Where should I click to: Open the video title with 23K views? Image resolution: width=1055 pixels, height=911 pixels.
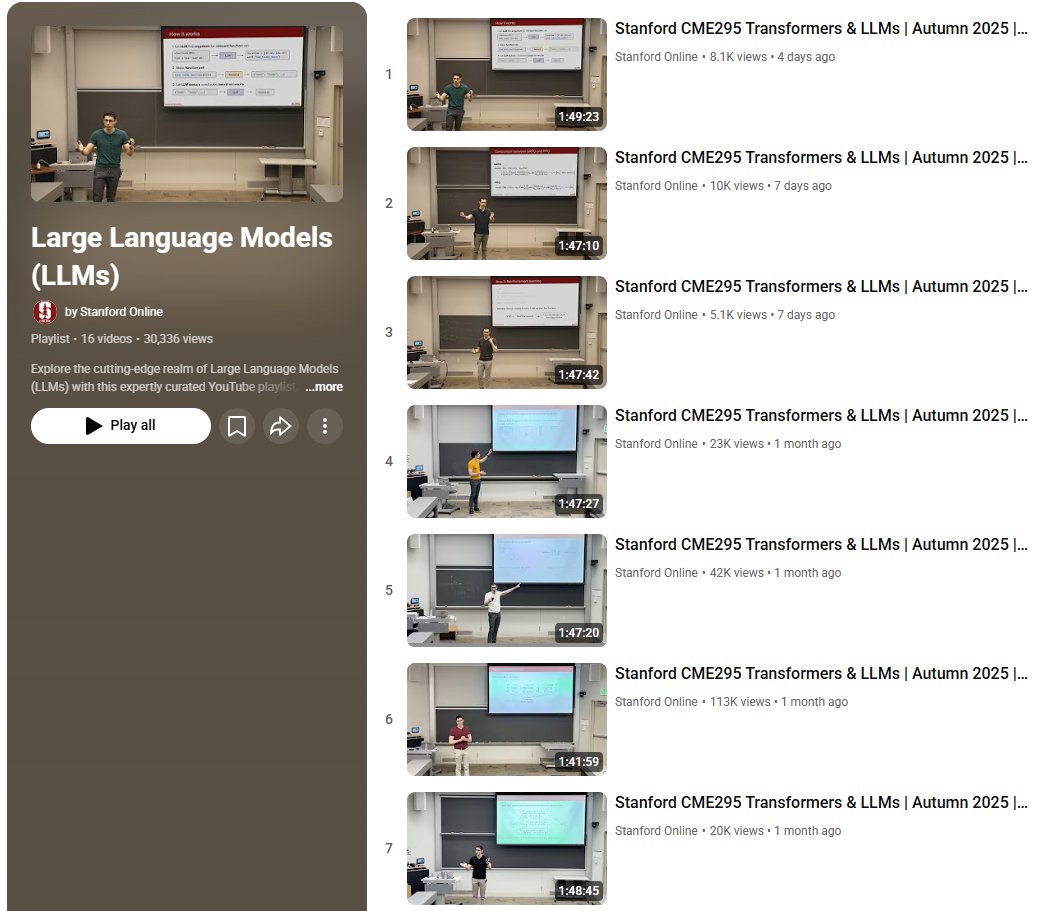[x=821, y=416]
